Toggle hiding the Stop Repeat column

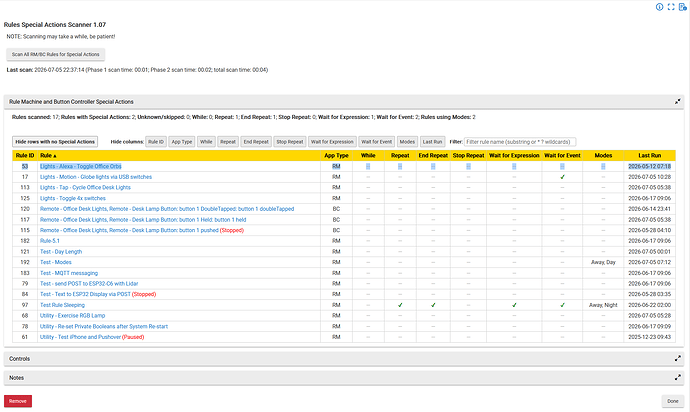(x=290, y=142)
